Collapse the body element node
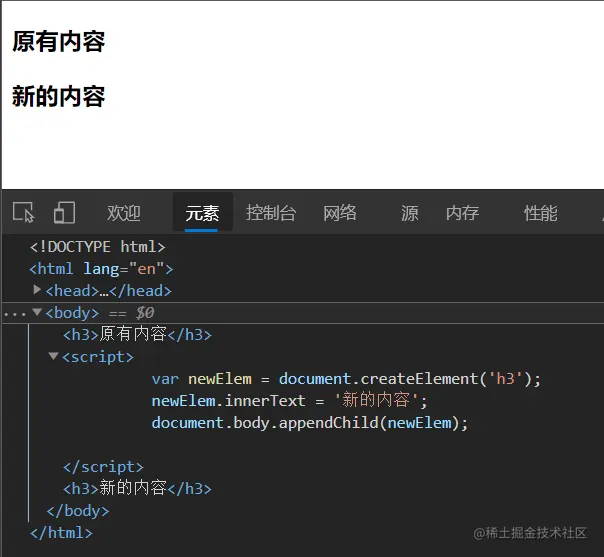 coord(37,312)
